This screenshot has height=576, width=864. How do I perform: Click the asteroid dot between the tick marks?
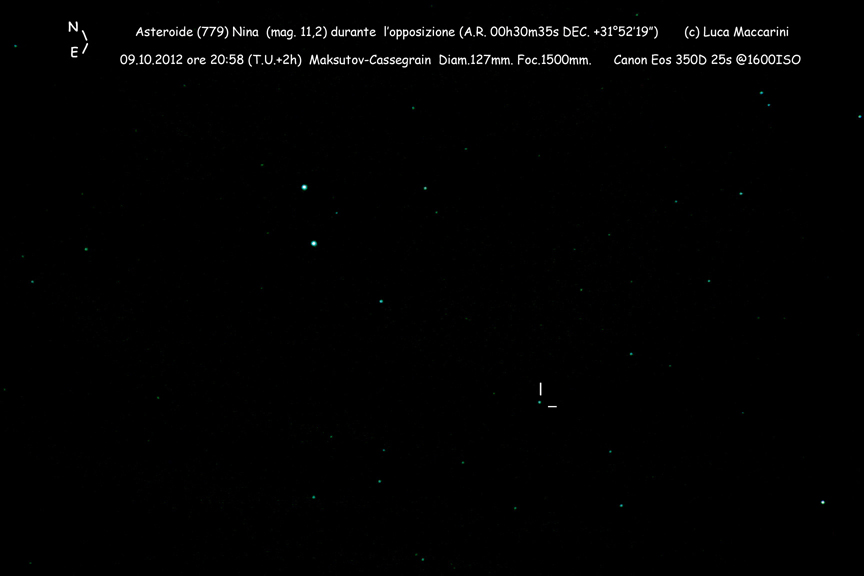coord(539,402)
